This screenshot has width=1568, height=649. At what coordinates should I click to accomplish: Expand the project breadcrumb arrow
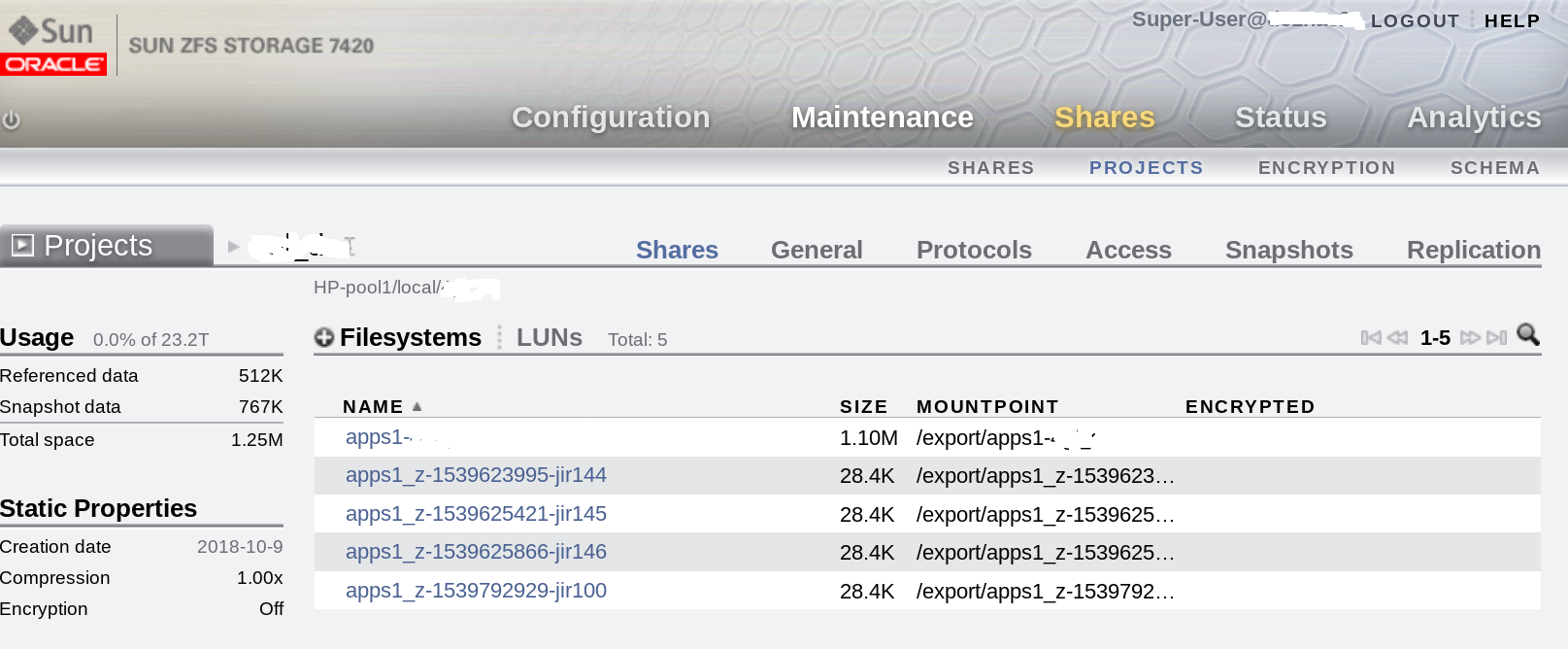pos(233,247)
